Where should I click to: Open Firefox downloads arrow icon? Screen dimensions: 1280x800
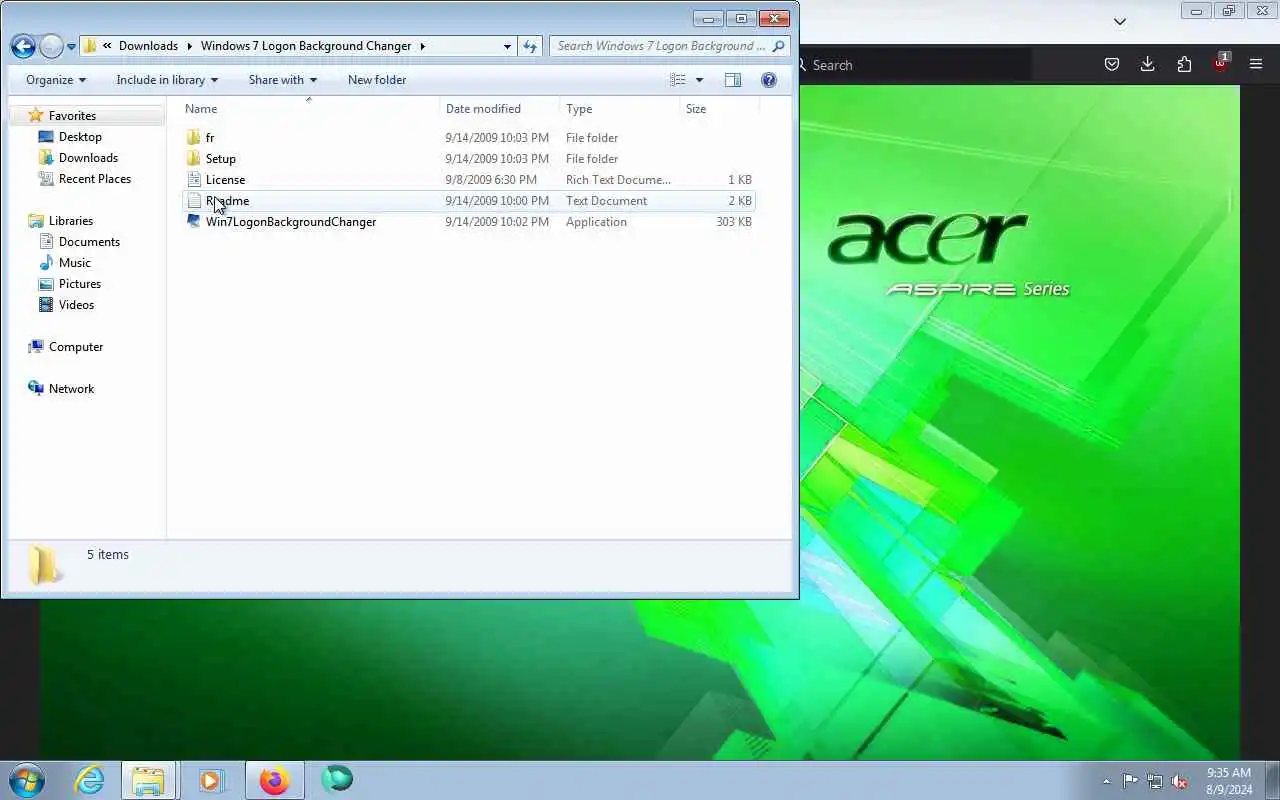[1148, 64]
